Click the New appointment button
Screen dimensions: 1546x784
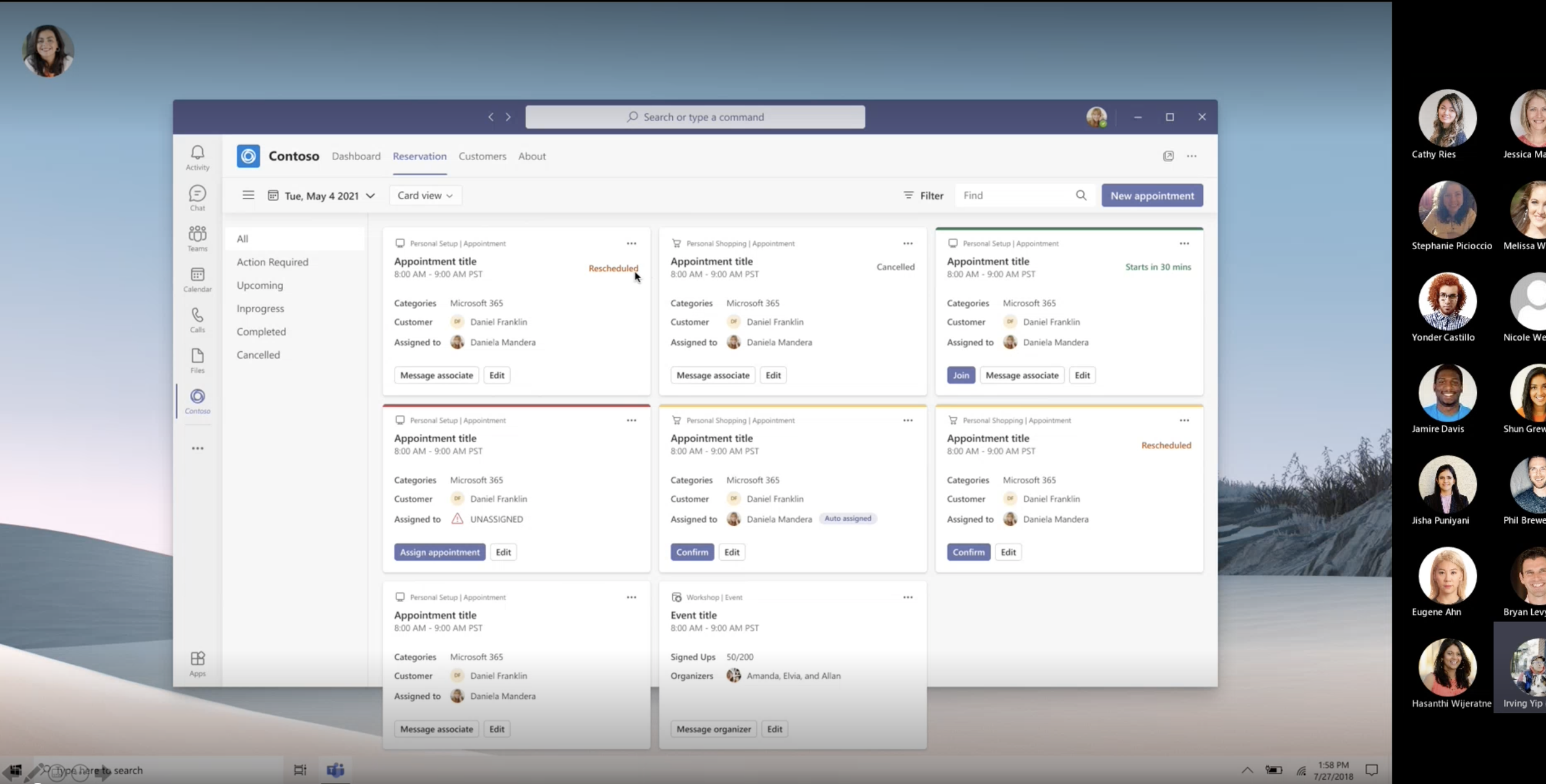click(1151, 195)
